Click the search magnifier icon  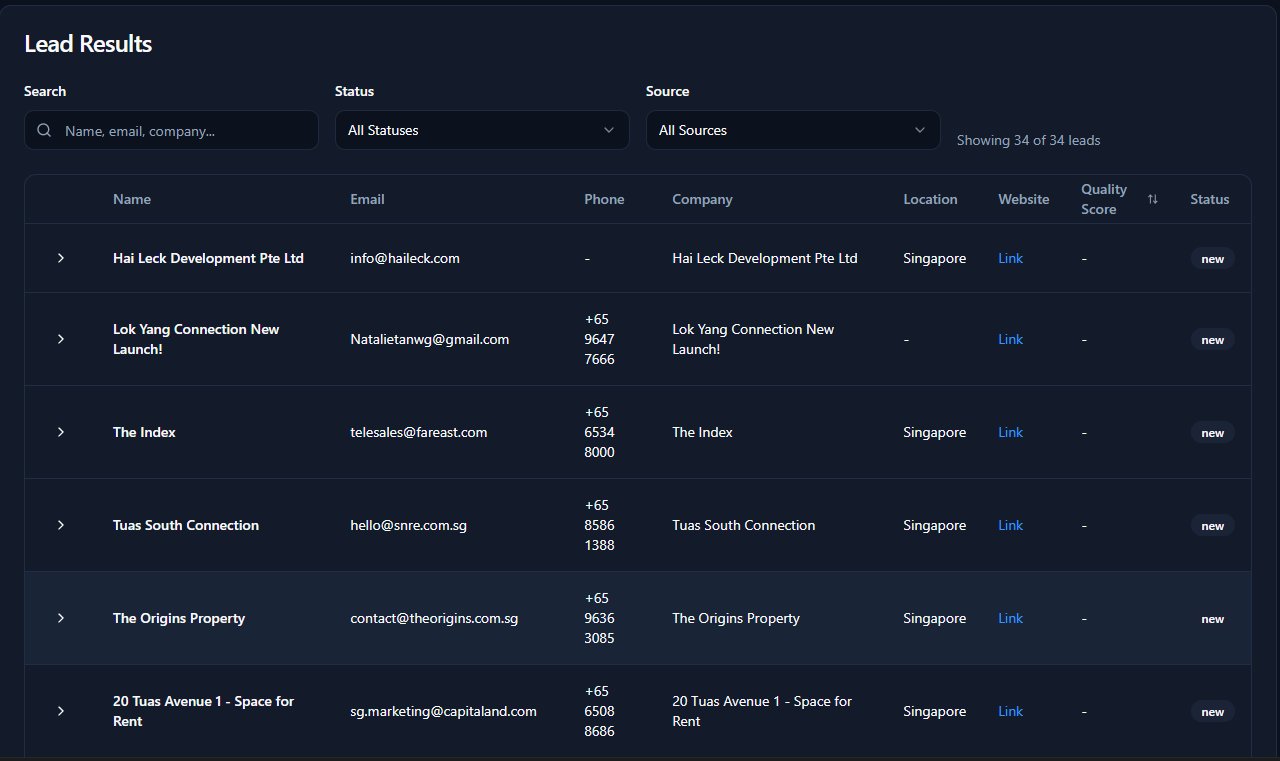[44, 130]
